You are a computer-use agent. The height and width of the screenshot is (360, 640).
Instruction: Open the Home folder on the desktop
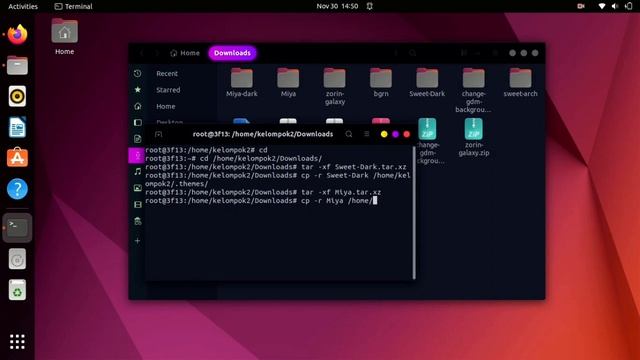click(x=64, y=37)
